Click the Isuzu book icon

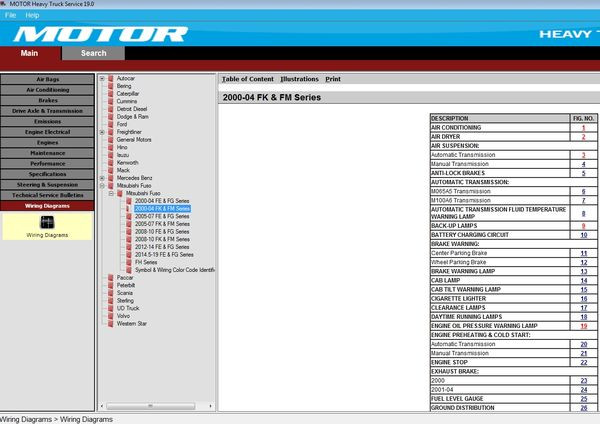point(110,154)
